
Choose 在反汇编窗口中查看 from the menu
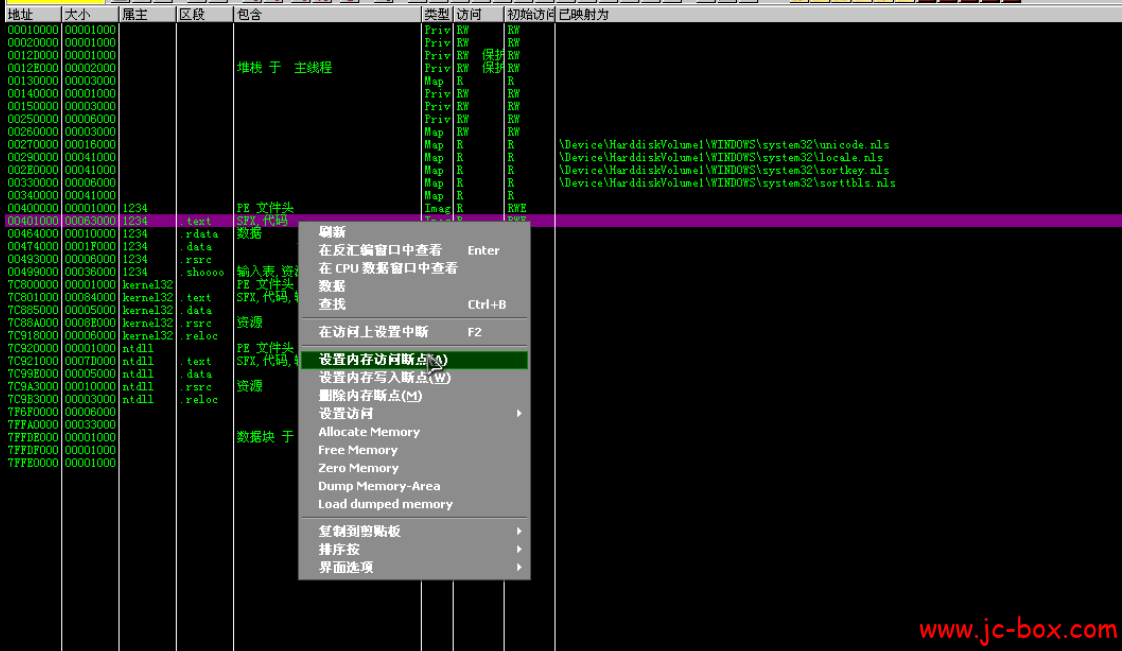pos(380,250)
